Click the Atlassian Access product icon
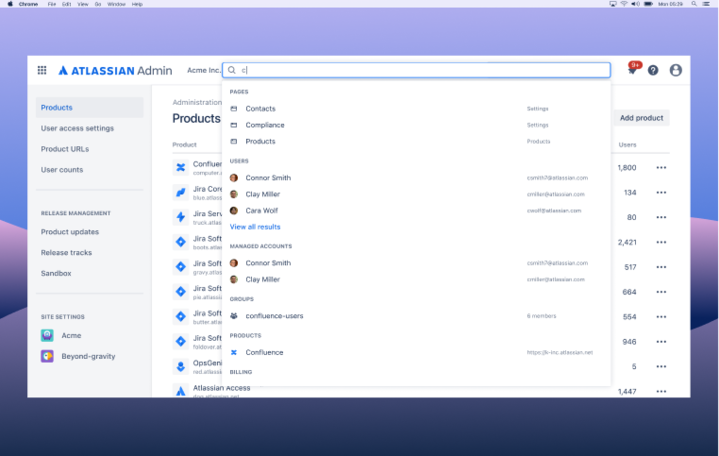 181,391
